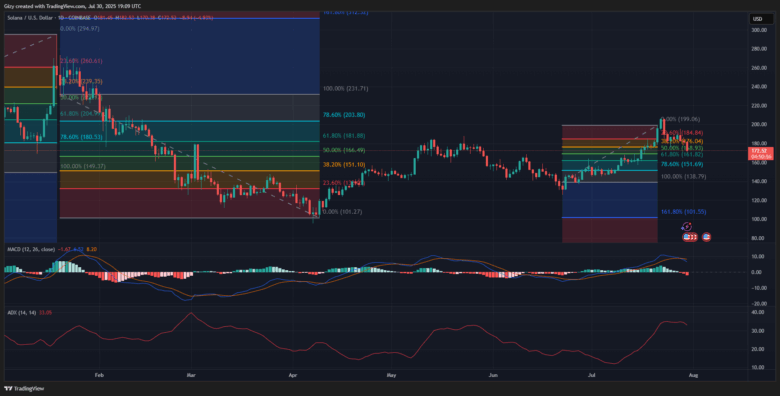
Task: Click the -20.00 MACD scale label
Action: coord(759,303)
